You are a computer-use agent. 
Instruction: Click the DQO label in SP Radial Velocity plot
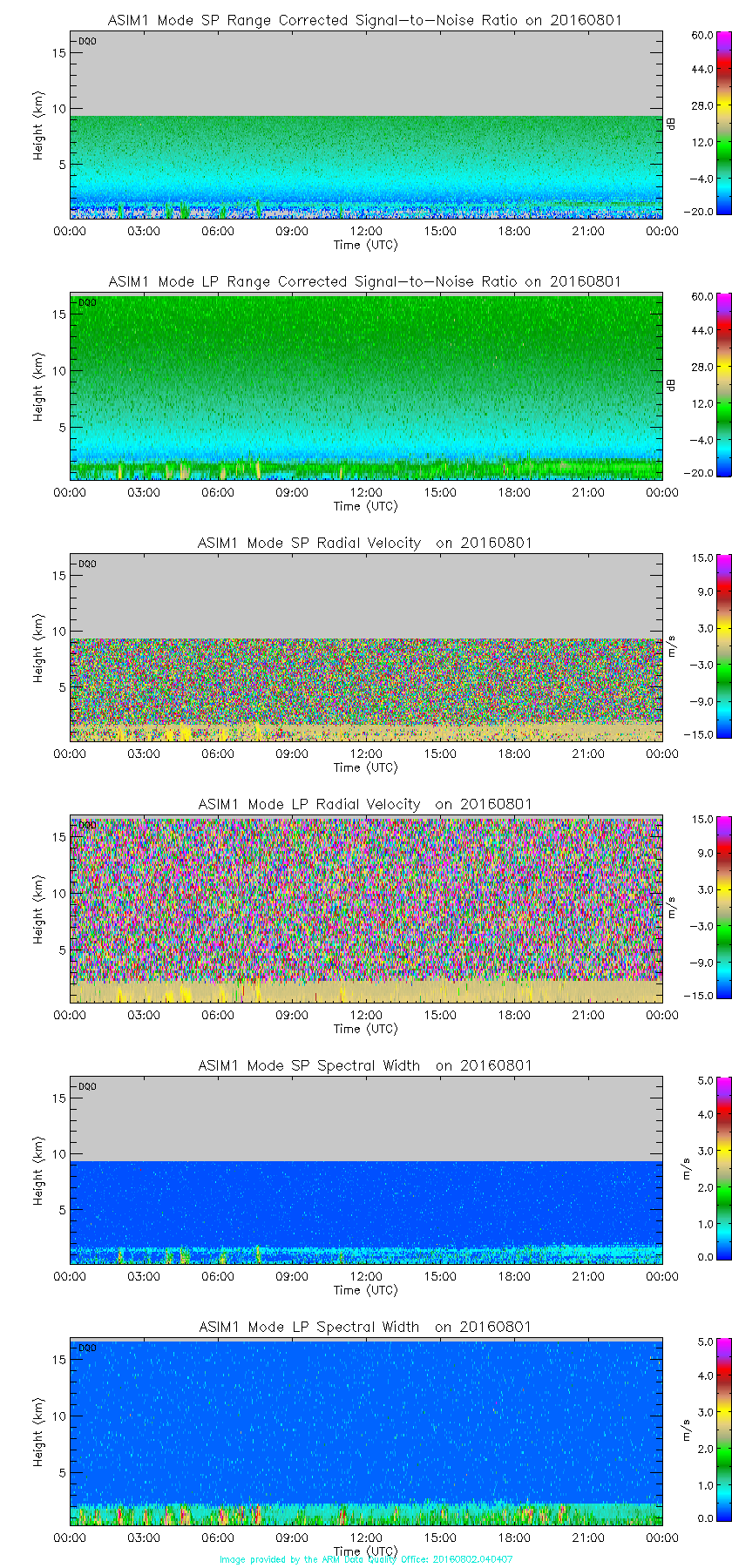click(x=87, y=564)
